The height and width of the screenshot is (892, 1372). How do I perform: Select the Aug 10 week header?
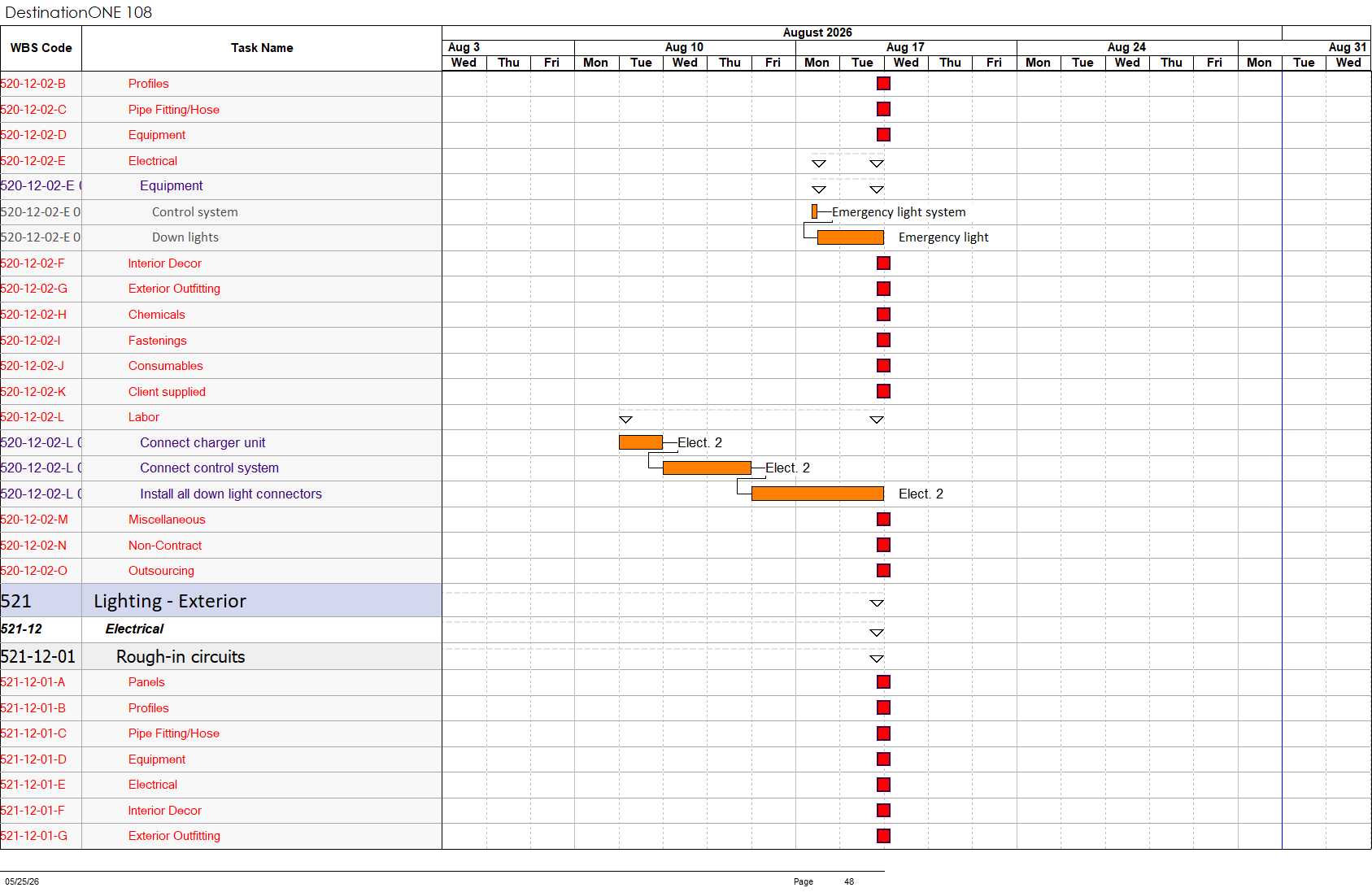coord(684,47)
